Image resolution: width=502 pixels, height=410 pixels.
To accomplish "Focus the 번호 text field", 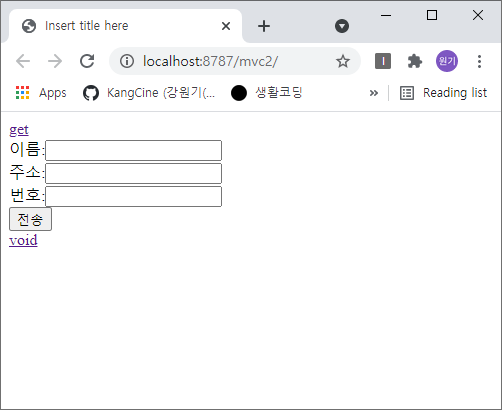I will 133,196.
